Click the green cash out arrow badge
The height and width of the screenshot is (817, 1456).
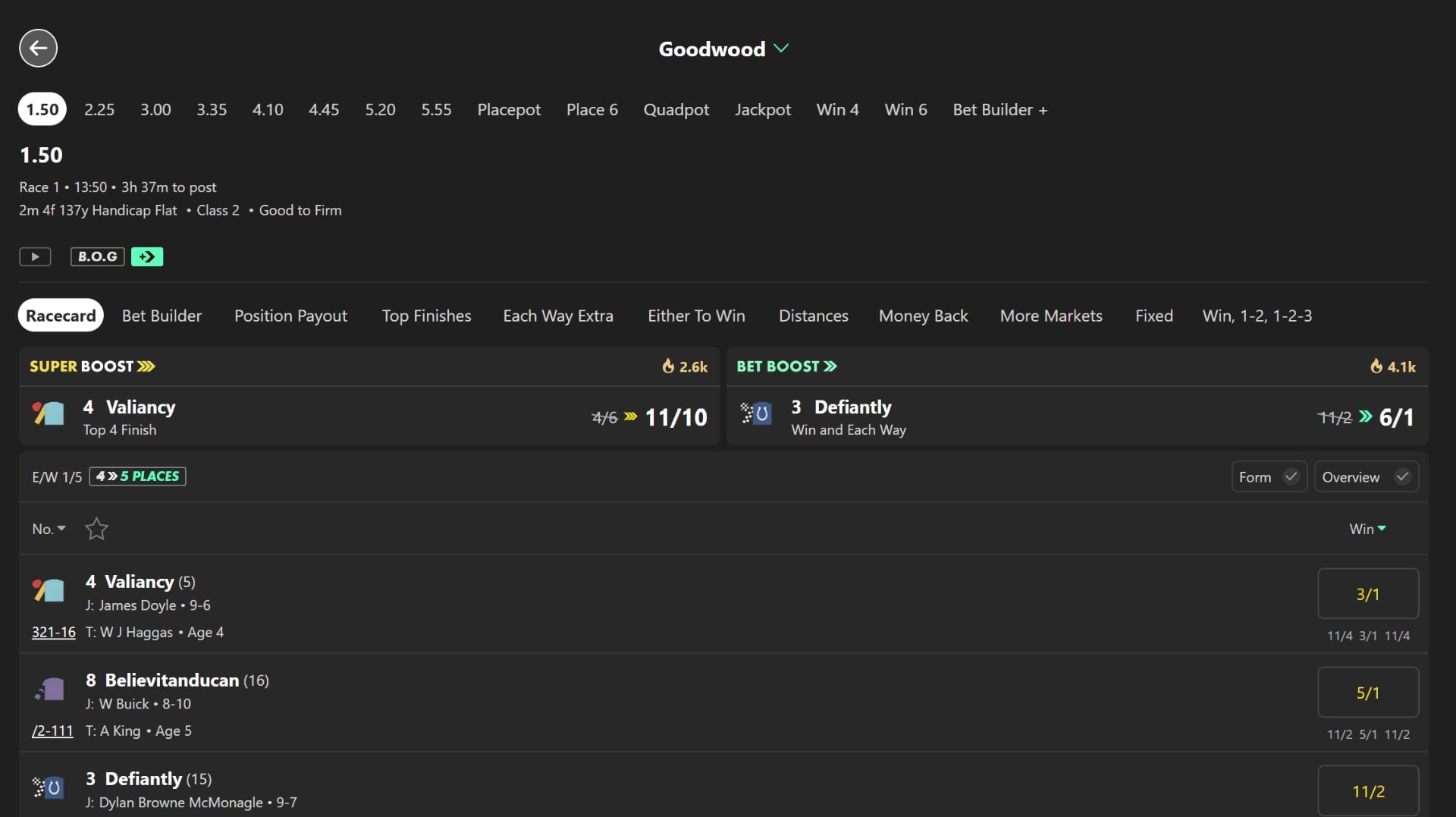(x=147, y=257)
